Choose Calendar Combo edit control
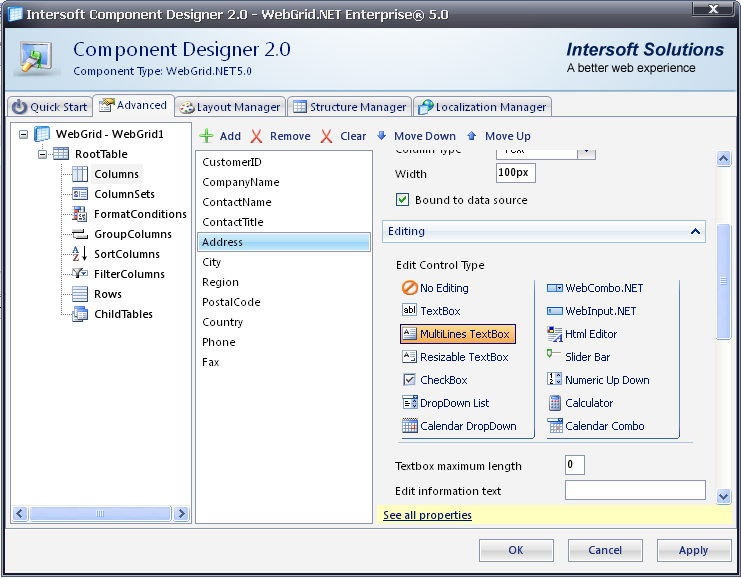741x579 pixels. tap(595, 426)
